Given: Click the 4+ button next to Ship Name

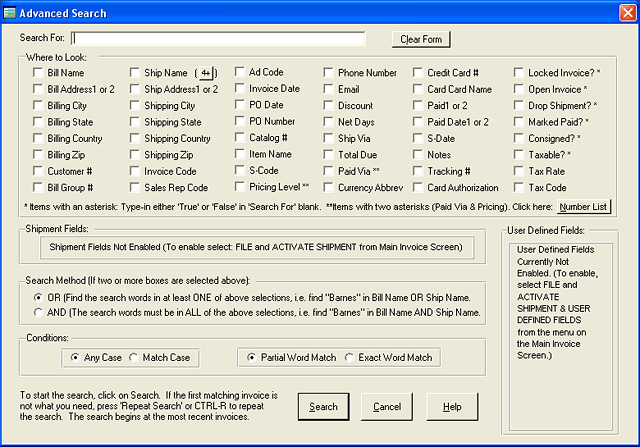Looking at the screenshot, I should [x=206, y=73].
